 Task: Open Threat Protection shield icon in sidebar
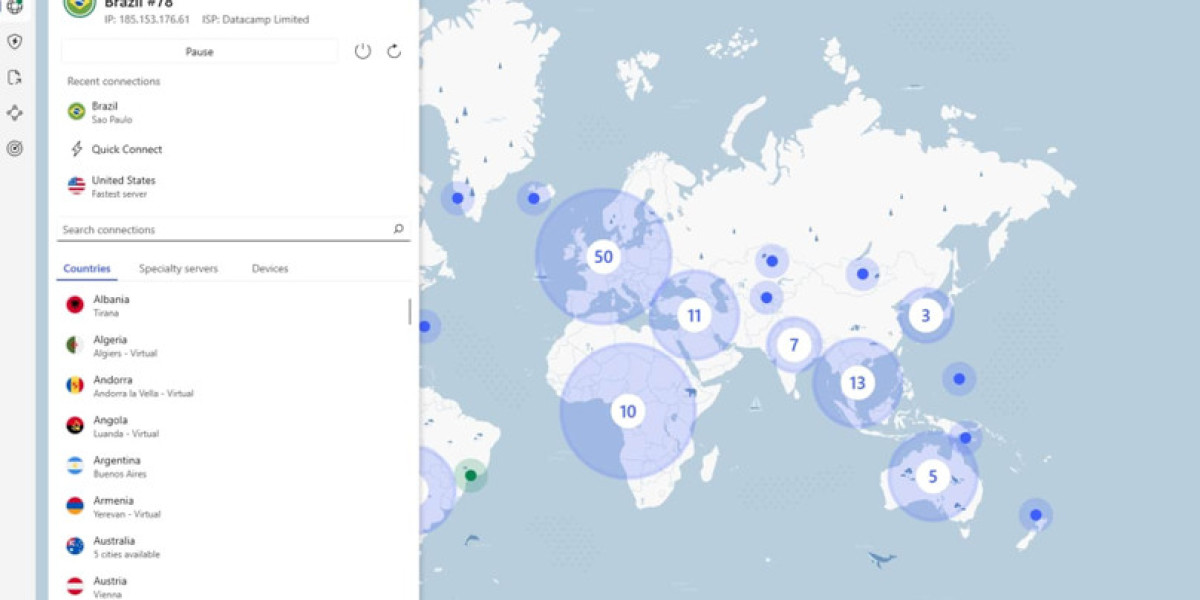coord(14,42)
